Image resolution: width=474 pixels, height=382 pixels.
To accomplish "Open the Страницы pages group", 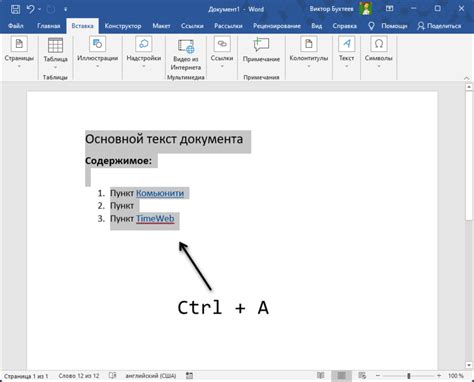I will point(19,53).
